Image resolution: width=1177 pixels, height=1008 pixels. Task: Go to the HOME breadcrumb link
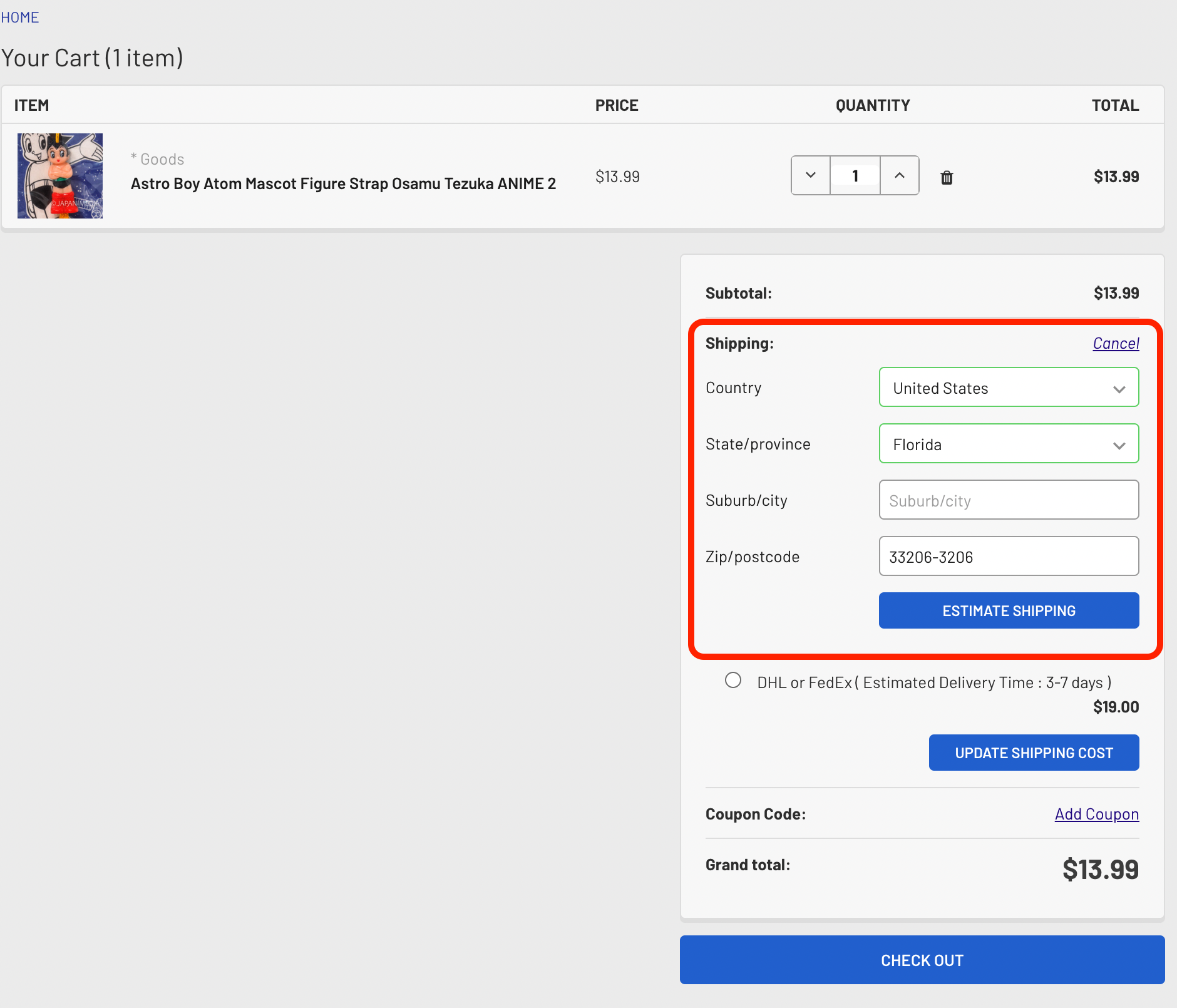coord(20,18)
